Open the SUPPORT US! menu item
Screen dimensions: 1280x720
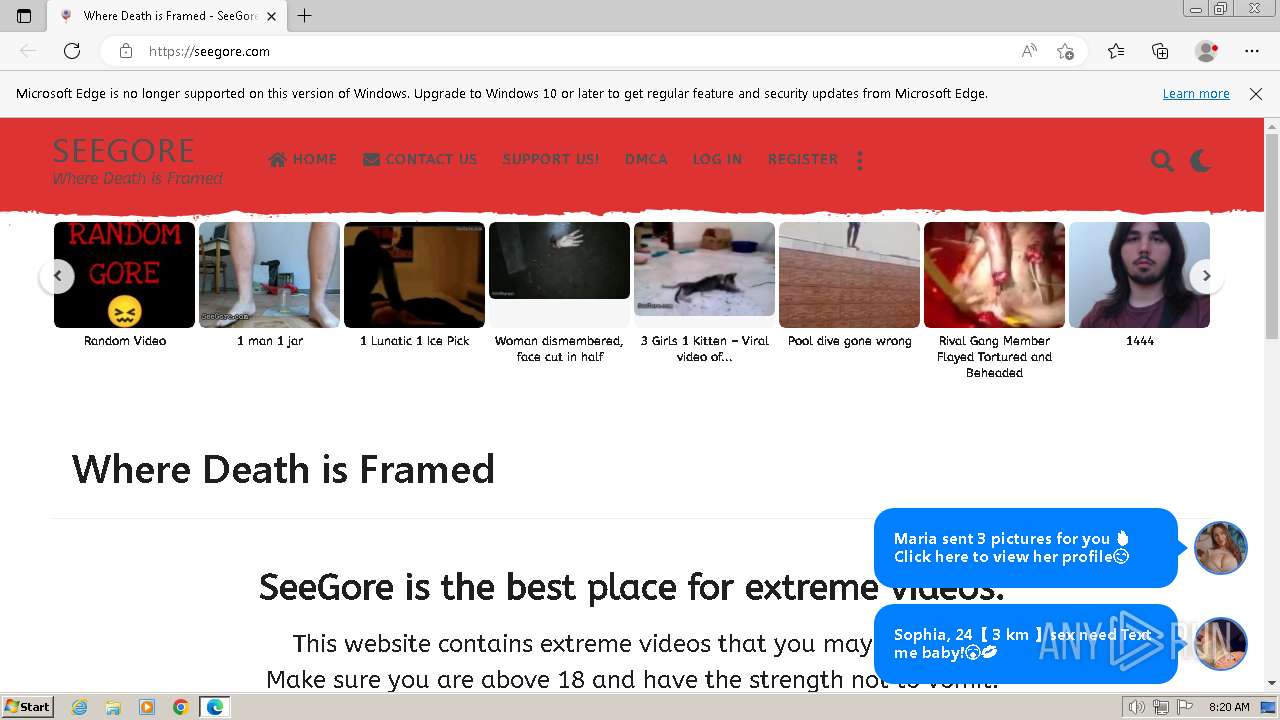tap(551, 159)
